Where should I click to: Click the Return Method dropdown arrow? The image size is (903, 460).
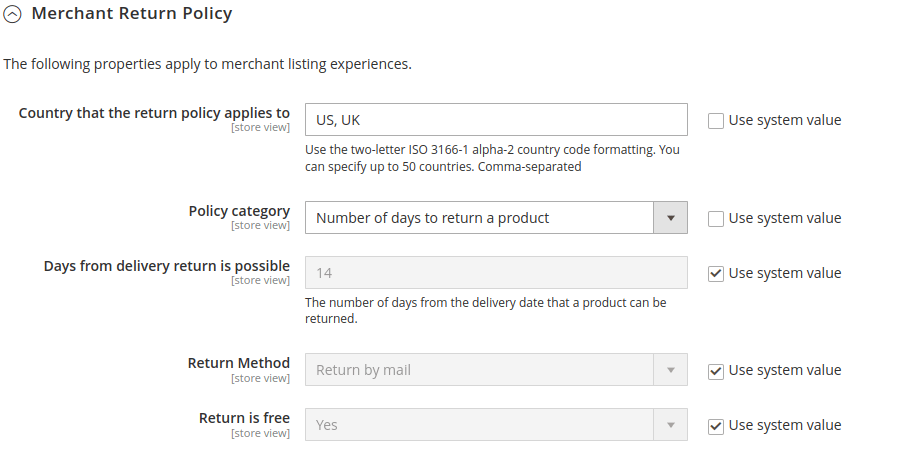click(670, 370)
